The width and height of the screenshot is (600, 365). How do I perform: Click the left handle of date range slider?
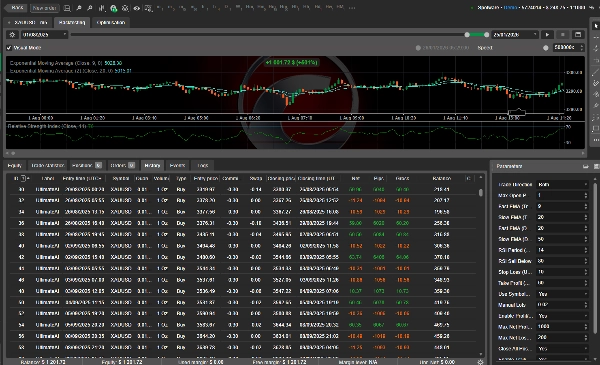click(x=467, y=35)
